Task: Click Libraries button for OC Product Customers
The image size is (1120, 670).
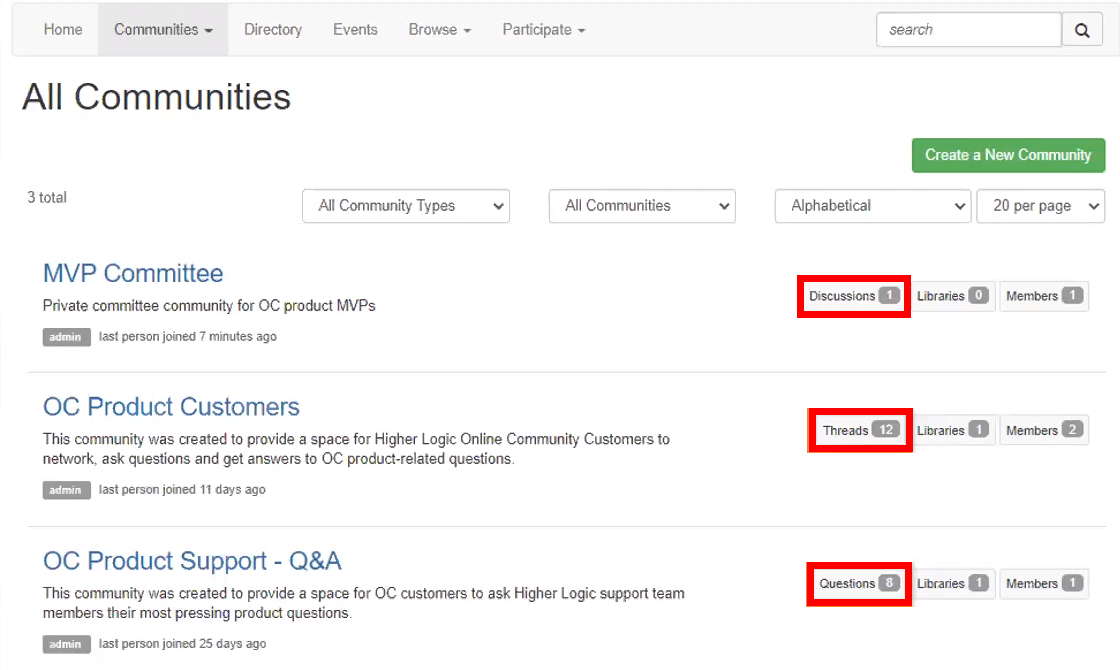Action: [953, 430]
